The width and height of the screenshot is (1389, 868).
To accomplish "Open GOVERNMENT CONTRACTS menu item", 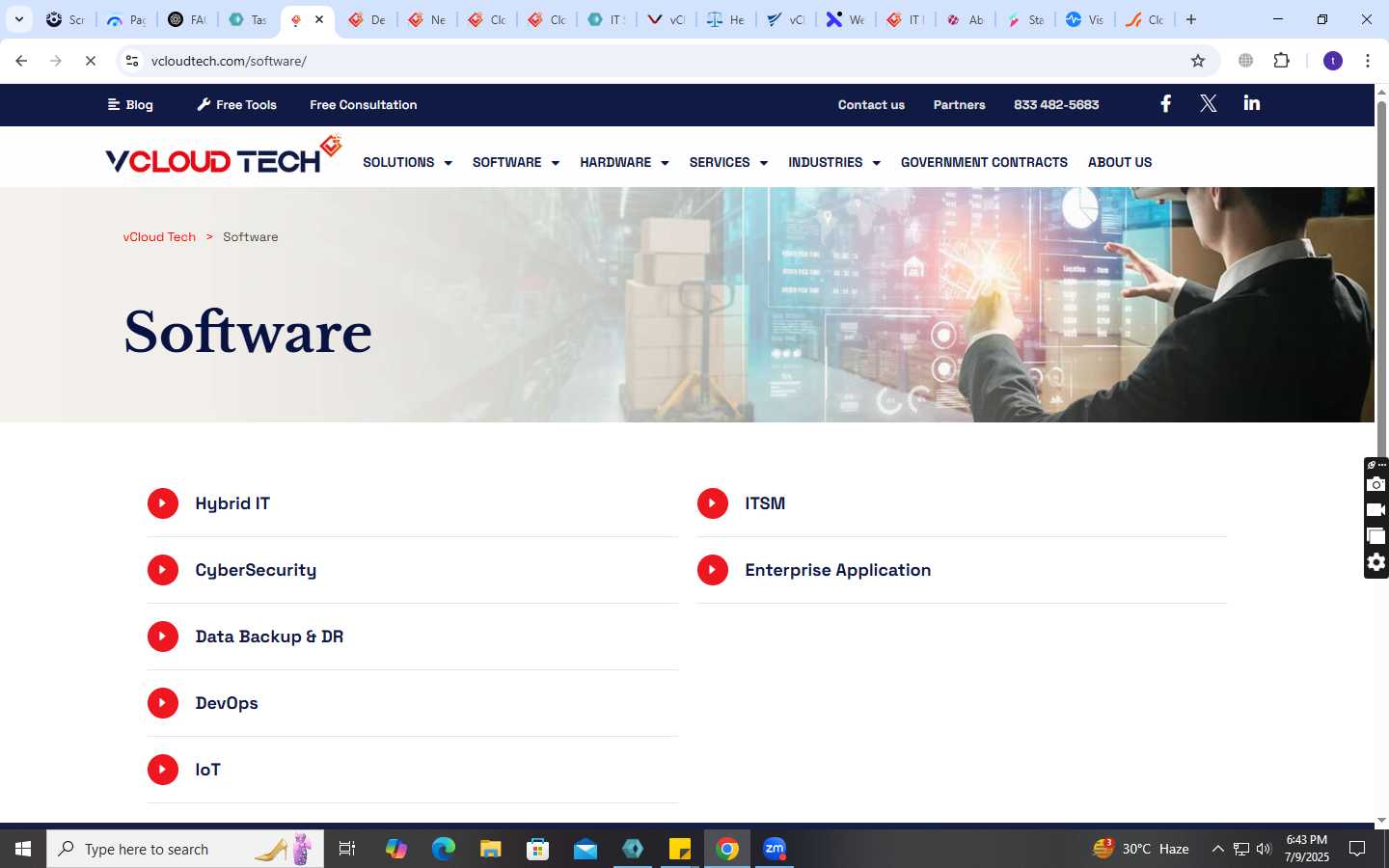I will click(984, 162).
